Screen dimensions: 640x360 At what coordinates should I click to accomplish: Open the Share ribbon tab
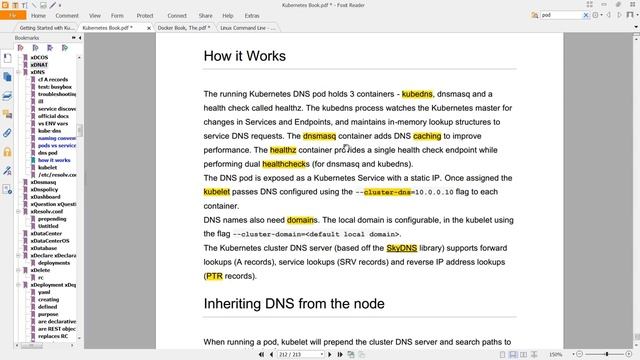coord(205,16)
